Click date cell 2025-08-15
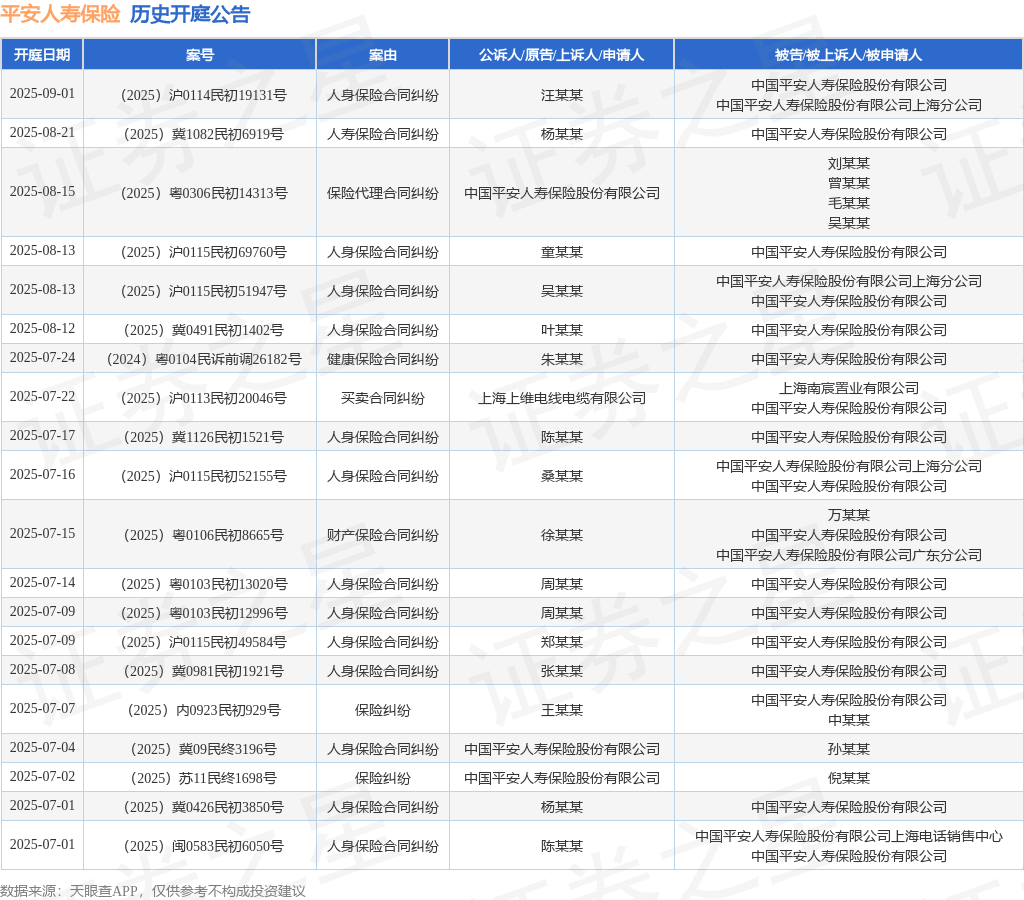This screenshot has height=900, width=1024. (42, 191)
